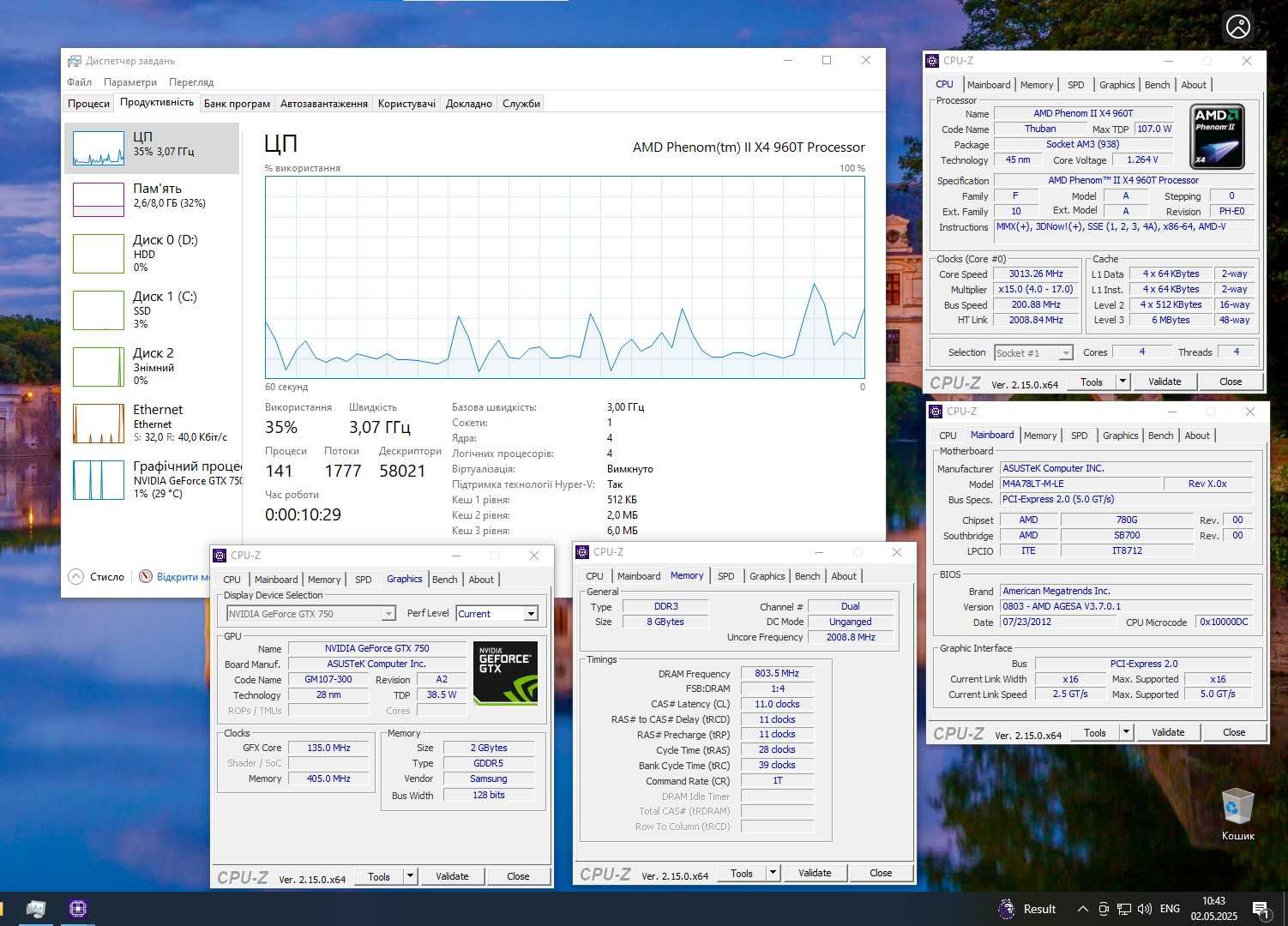Show hidden tray icons chevron
This screenshot has height=926, width=1288.
[x=1082, y=909]
